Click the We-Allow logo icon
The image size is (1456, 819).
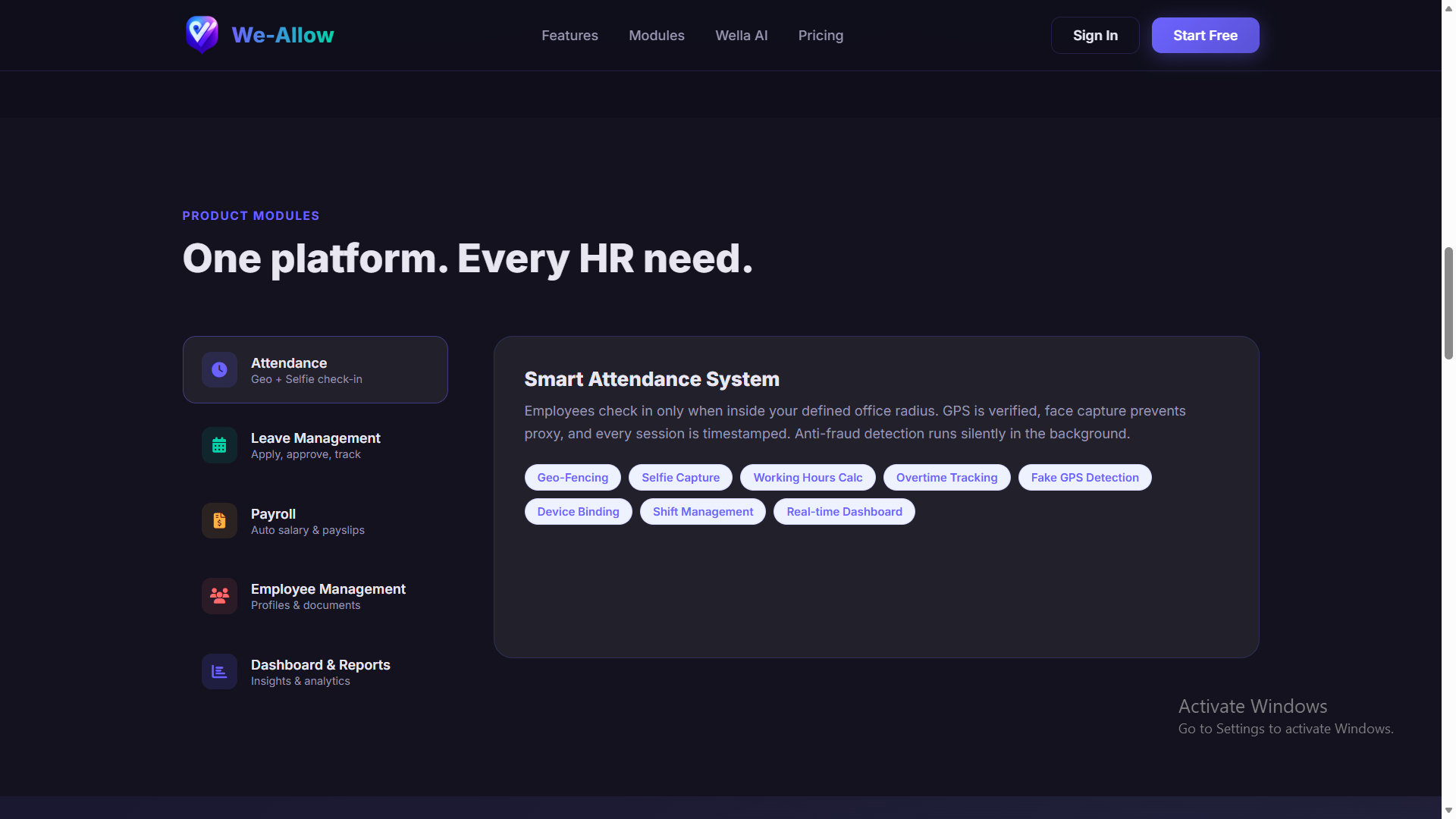pyautogui.click(x=202, y=34)
